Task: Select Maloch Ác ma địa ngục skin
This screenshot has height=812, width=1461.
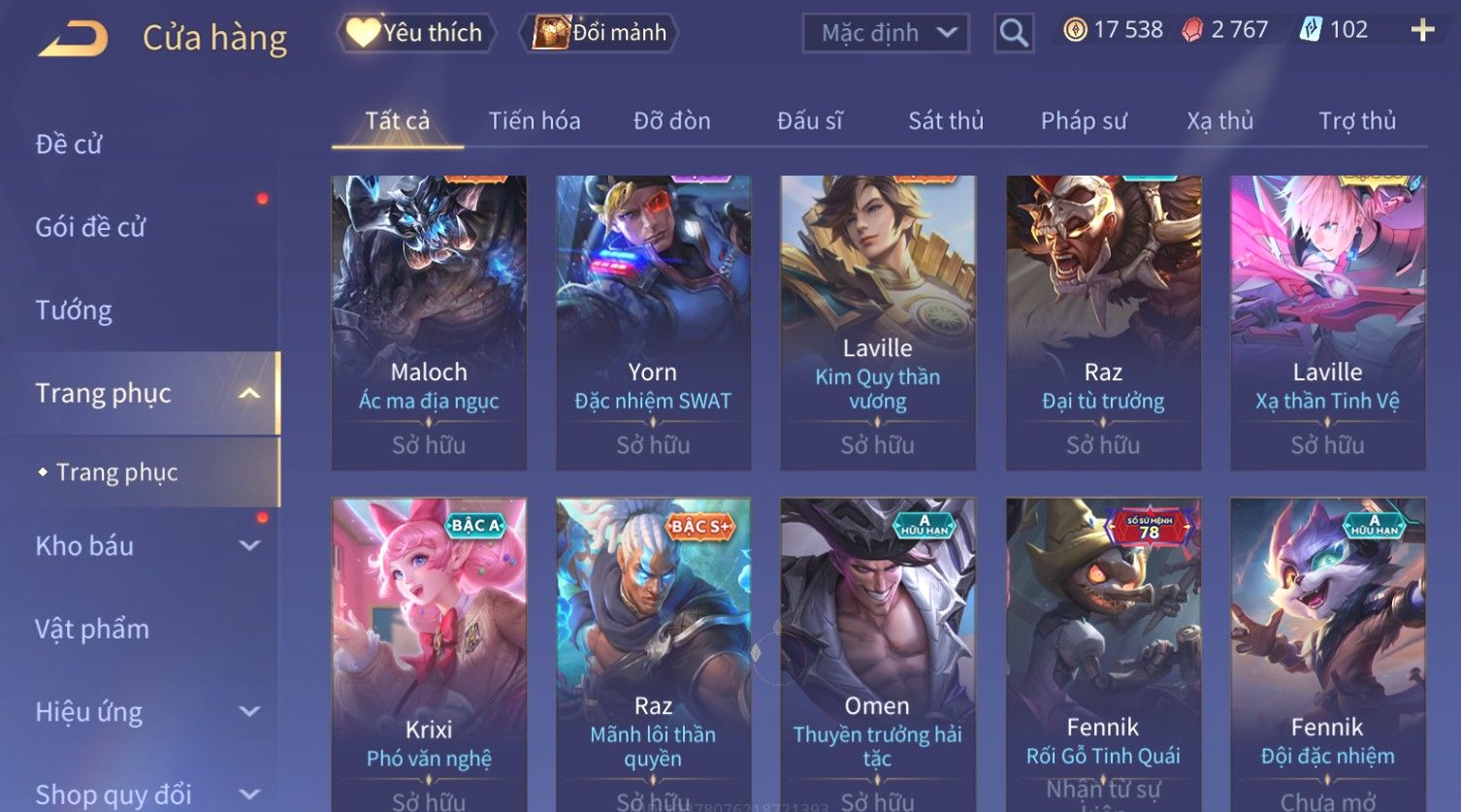Action: pos(429,323)
